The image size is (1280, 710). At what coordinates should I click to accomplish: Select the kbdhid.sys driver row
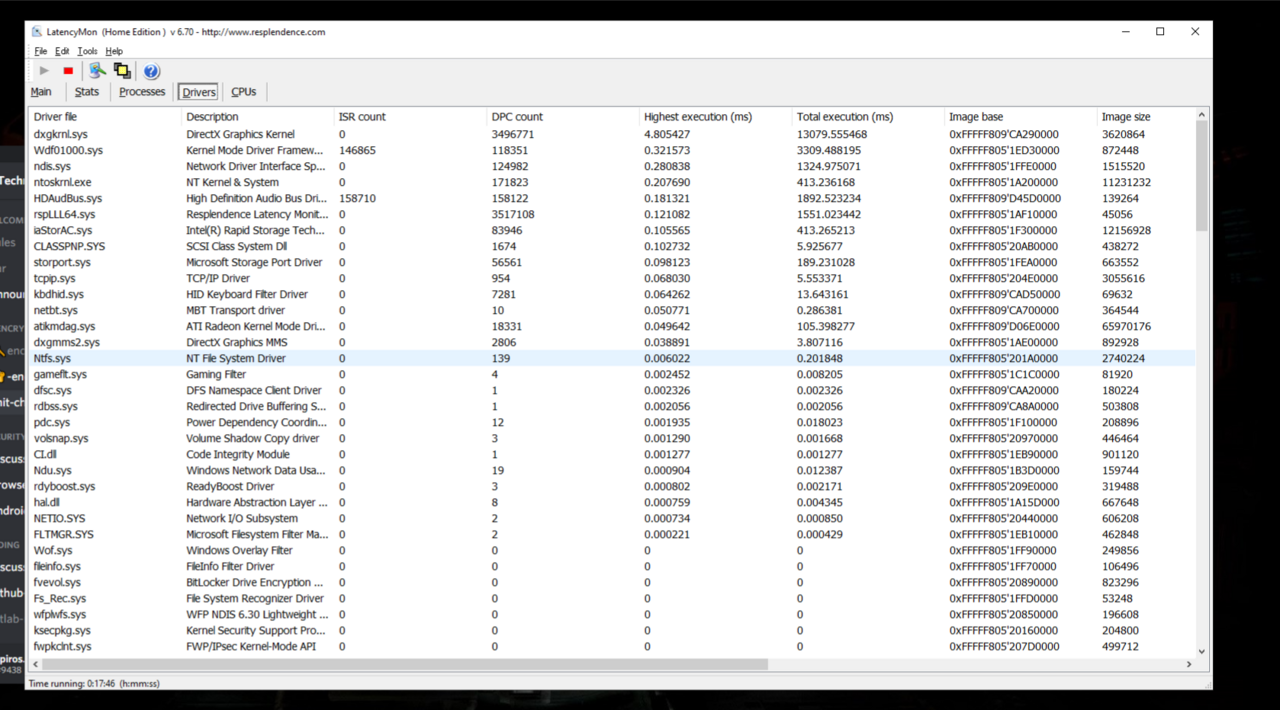point(612,294)
